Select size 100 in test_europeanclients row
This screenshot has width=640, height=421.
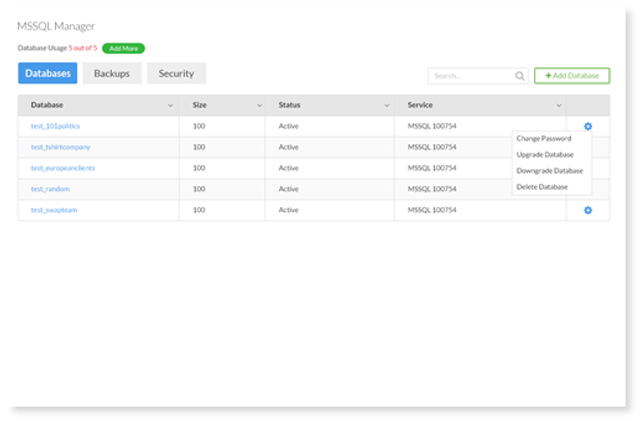pos(199,168)
